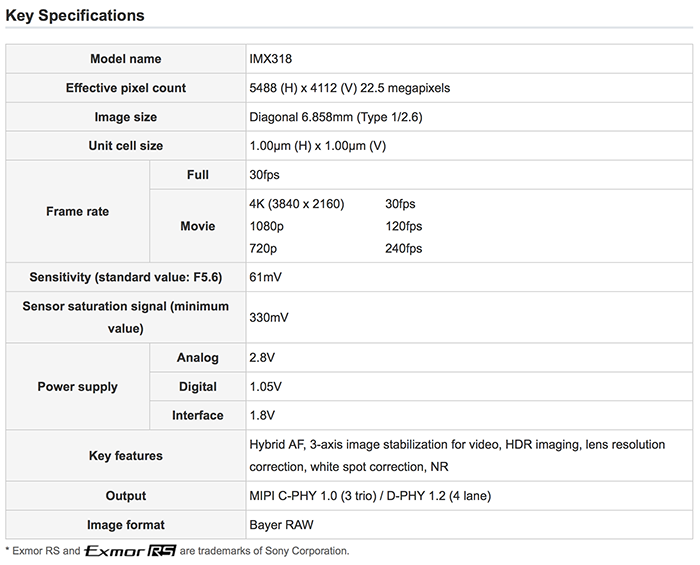700x565 pixels.
Task: Click the Full frame rate sub-header
Action: point(198,175)
